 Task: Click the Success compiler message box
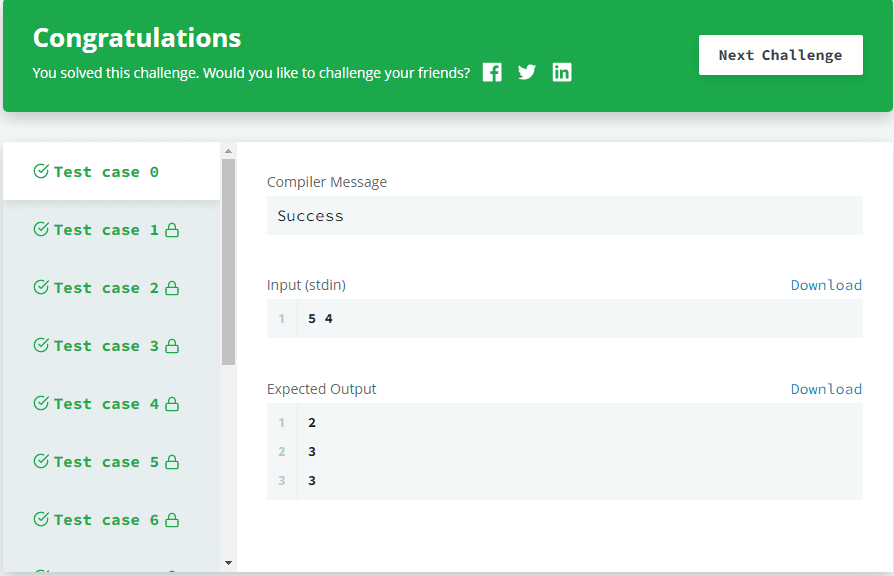point(564,216)
